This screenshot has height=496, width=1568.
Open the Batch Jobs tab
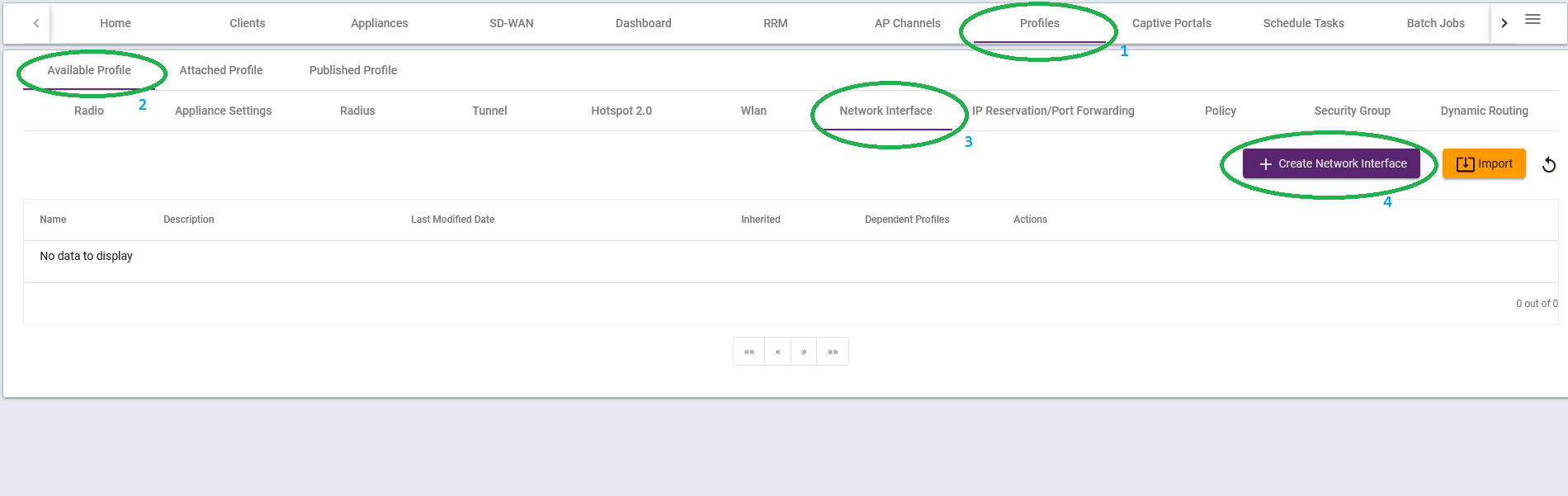(x=1436, y=23)
